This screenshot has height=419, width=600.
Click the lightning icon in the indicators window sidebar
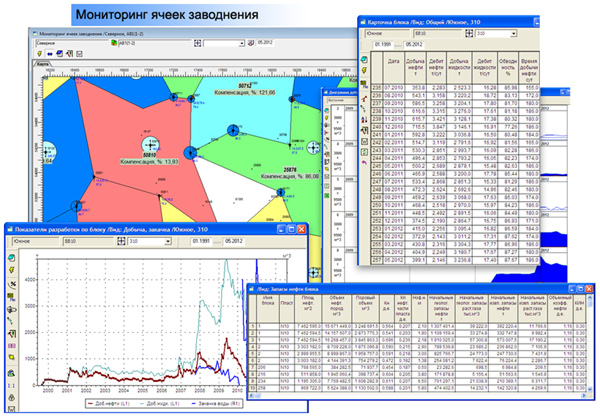tap(11, 270)
